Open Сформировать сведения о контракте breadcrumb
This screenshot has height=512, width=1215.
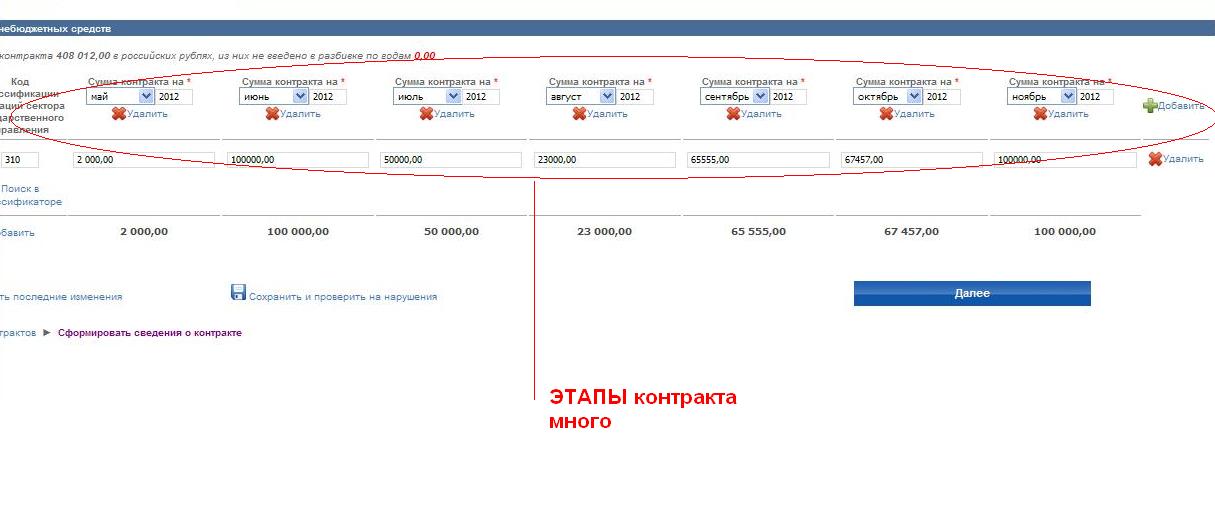149,333
